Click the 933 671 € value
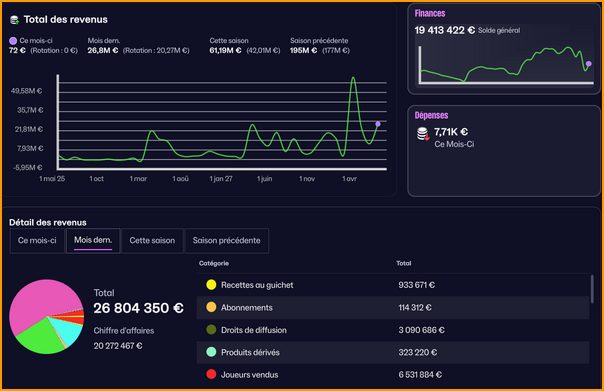Viewport: 604px width, 391px height. coord(416,285)
